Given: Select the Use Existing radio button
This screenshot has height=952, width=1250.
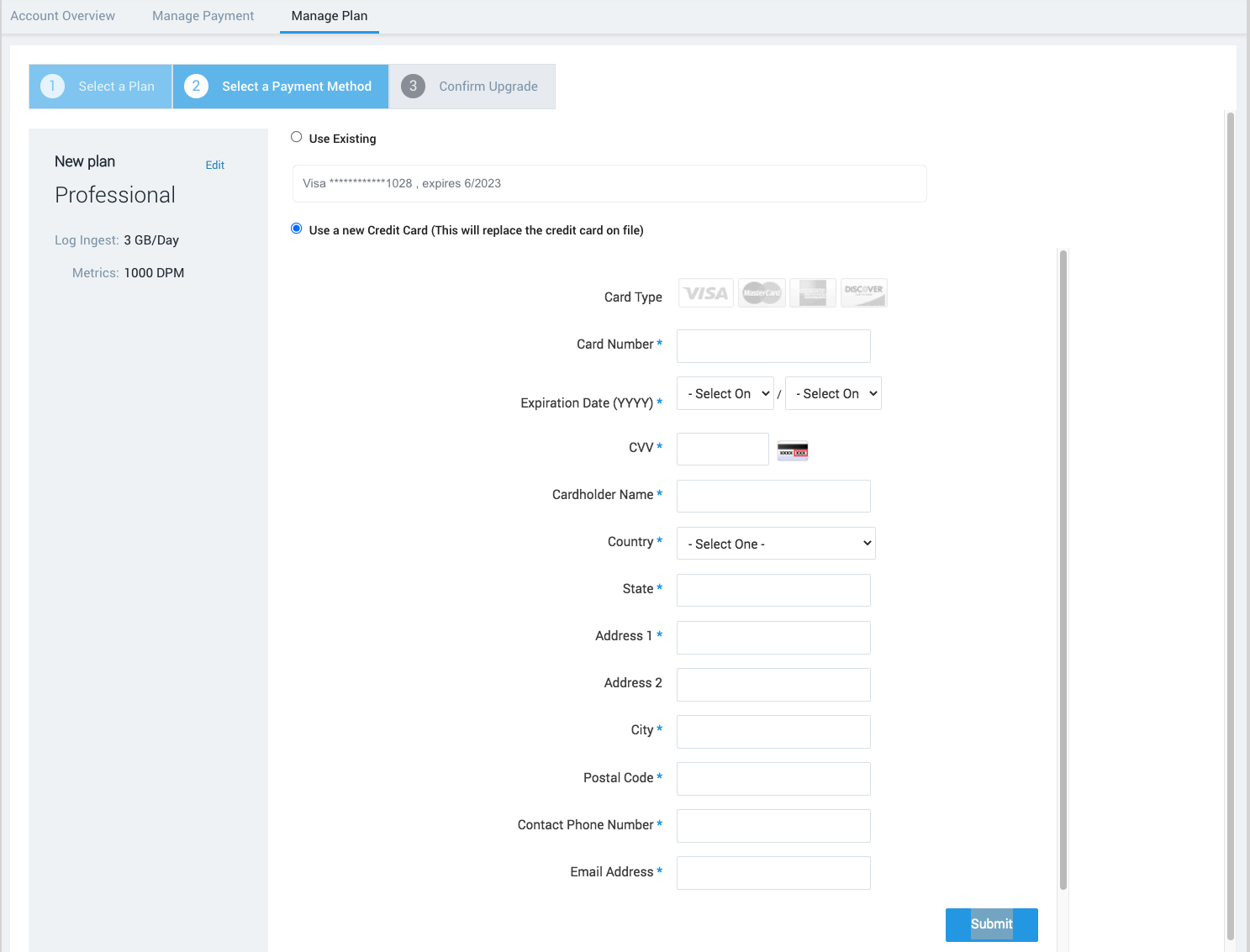Looking at the screenshot, I should (x=296, y=136).
